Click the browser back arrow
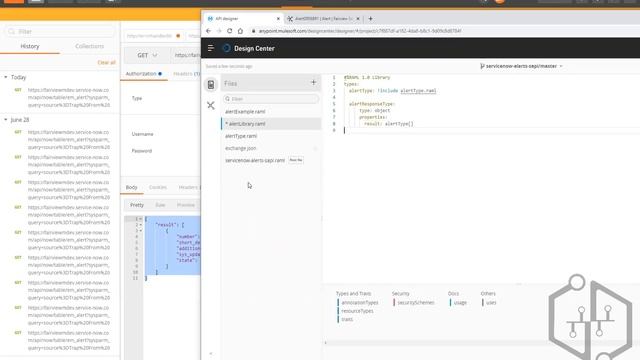Viewport: 640px width, 360px height. tap(209, 31)
